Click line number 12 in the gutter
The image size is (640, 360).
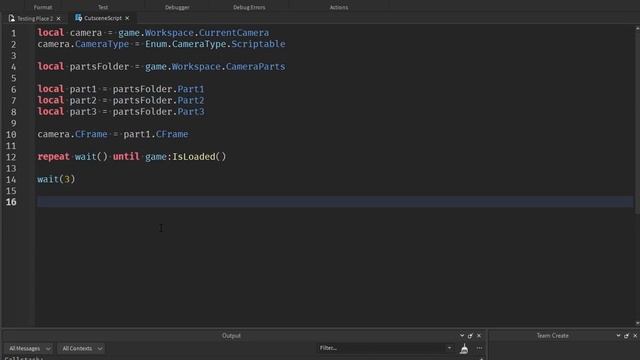coord(11,157)
